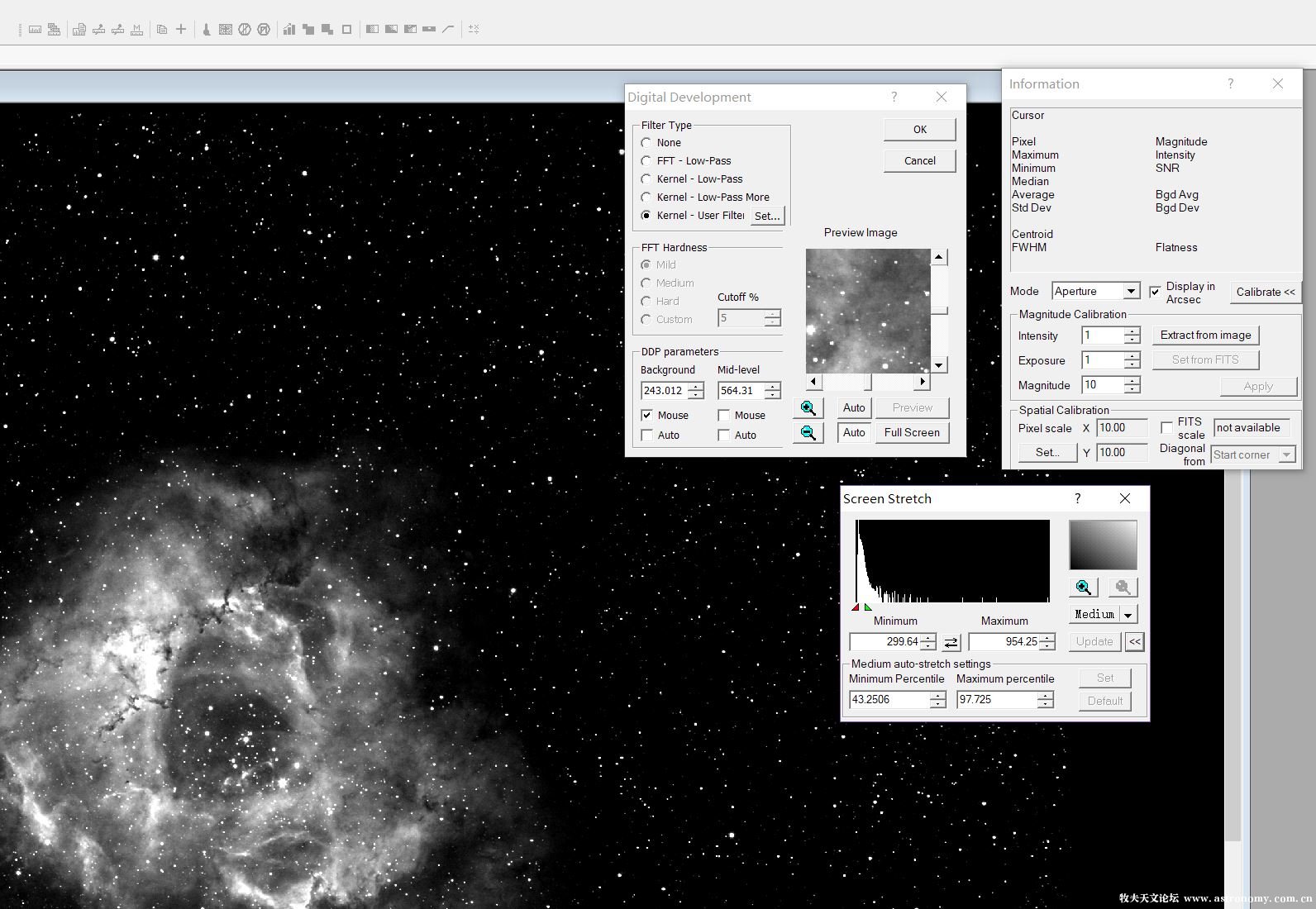Click the Maximum Percentile stepper arrows
This screenshot has width=1316, height=909.
[x=1046, y=700]
